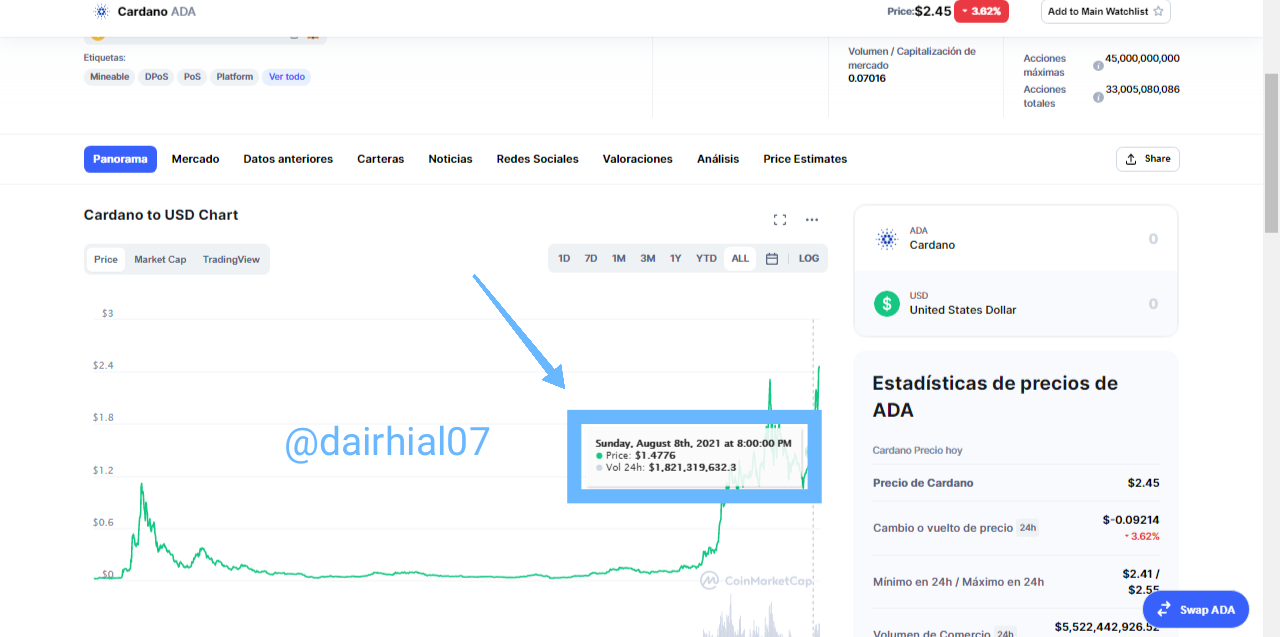1280x637 pixels.
Task: Switch to Datos anteriores tab
Action: [x=288, y=159]
